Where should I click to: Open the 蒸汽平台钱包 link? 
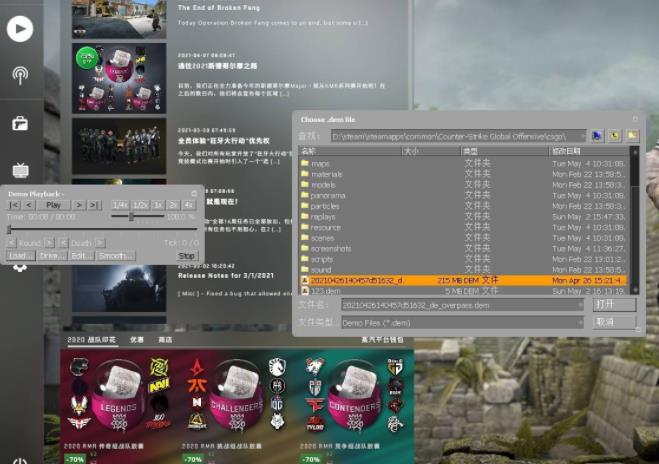(382, 340)
